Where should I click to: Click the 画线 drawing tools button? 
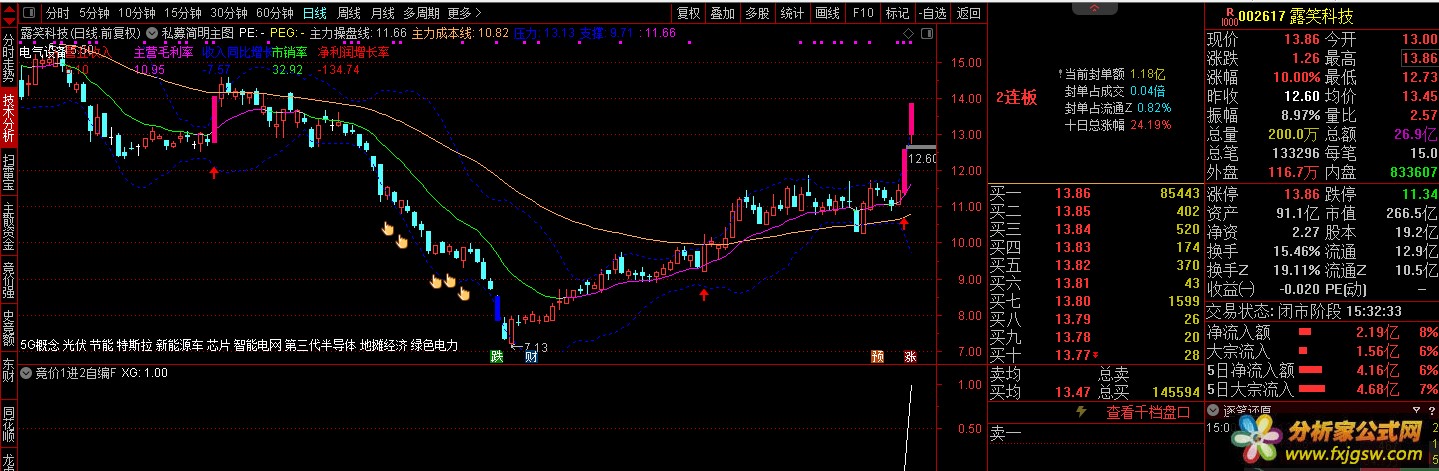(827, 13)
